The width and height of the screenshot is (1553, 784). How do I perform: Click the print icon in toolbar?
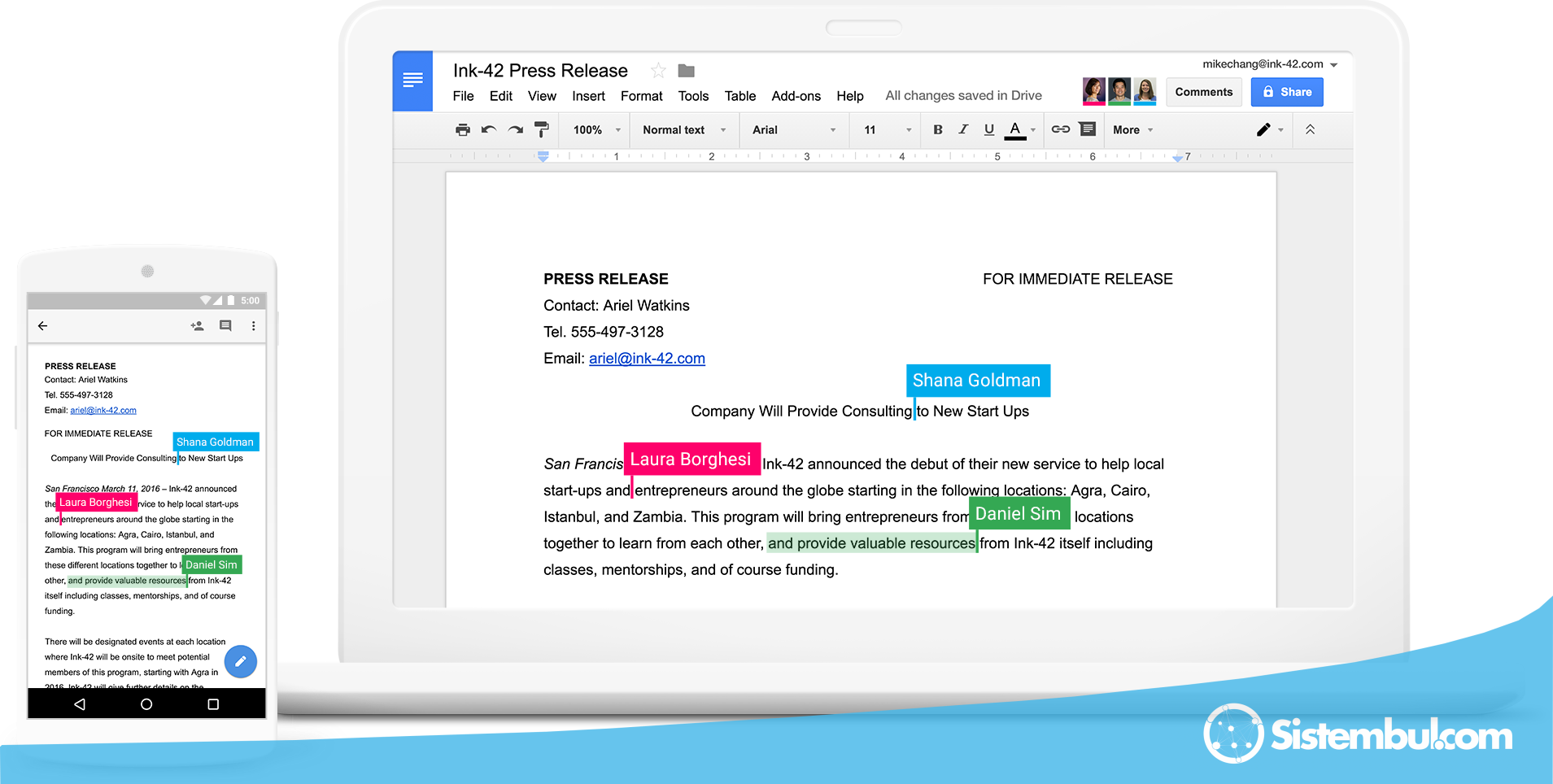(x=463, y=130)
